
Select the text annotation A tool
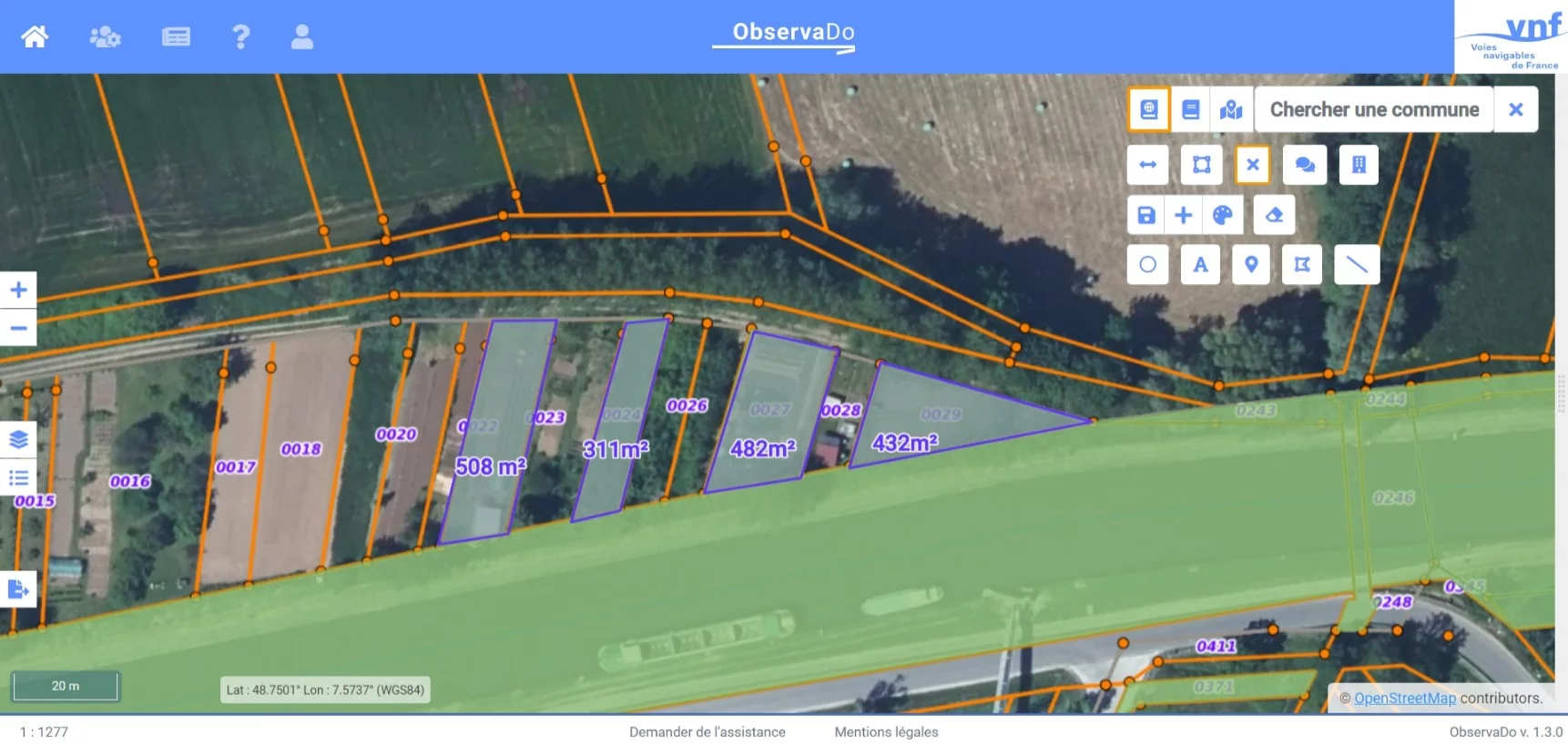click(x=1200, y=264)
